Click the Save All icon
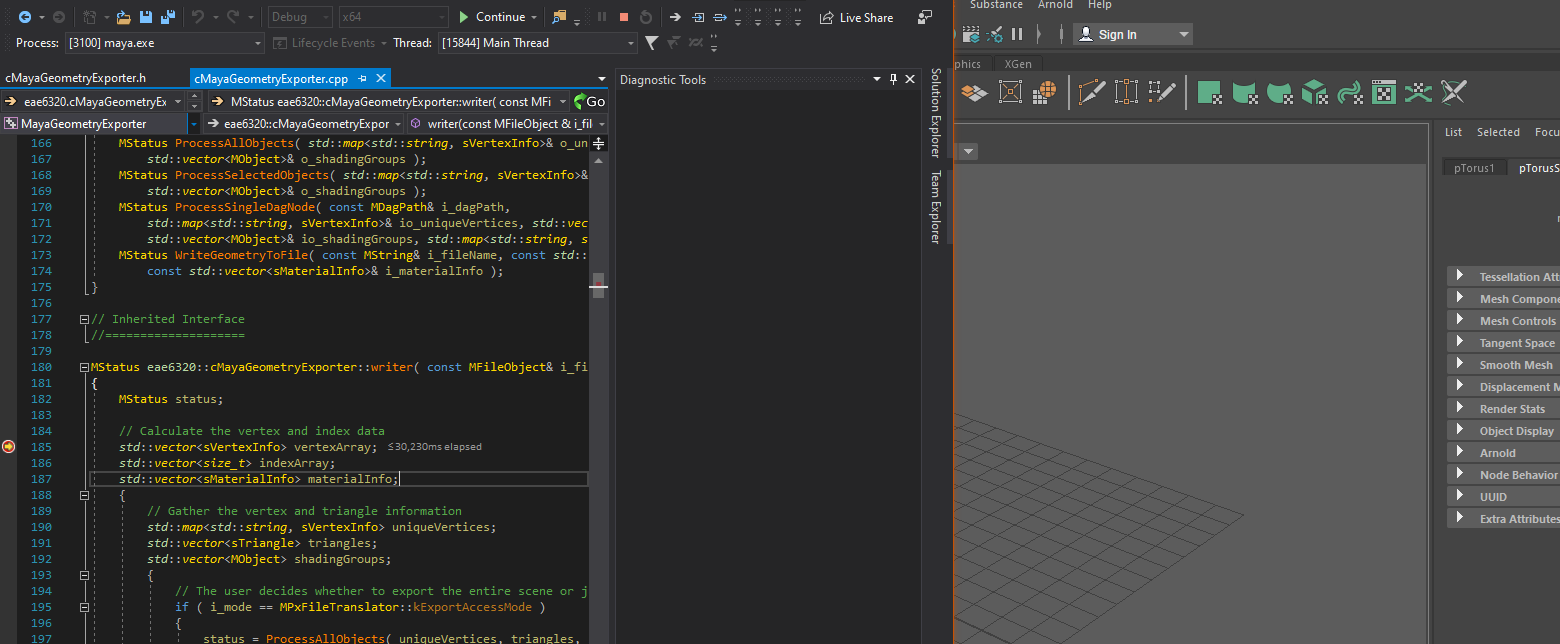 point(168,17)
